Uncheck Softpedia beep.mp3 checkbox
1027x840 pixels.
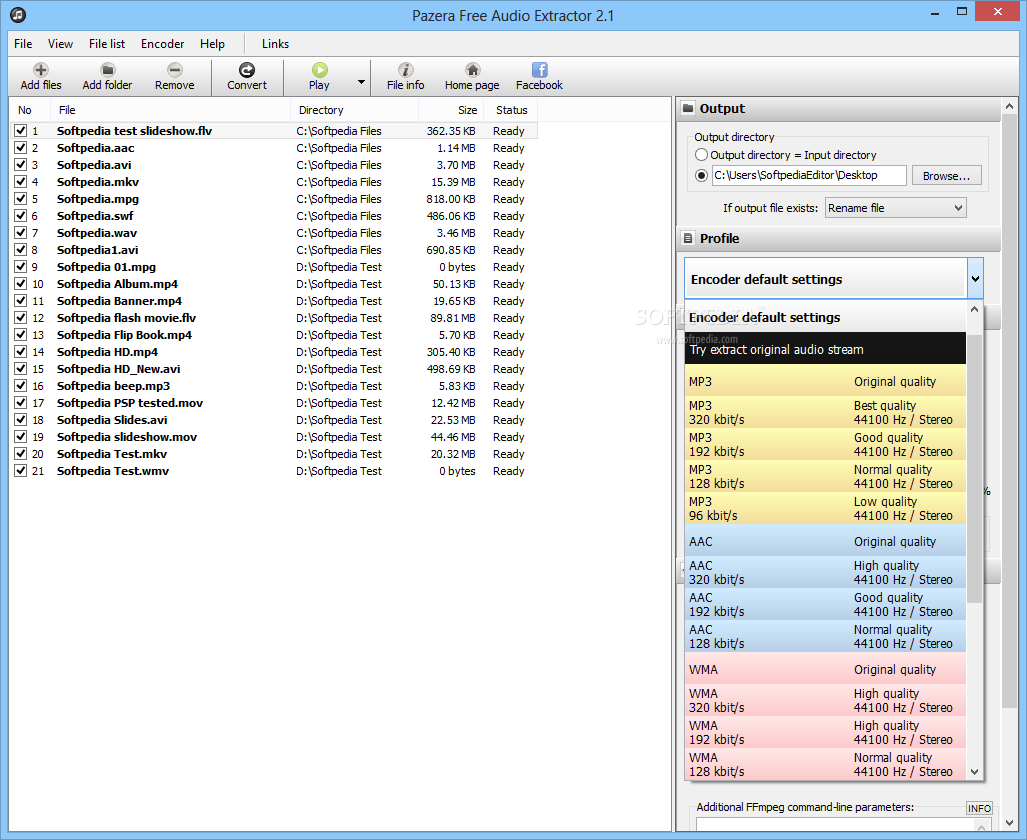[21, 386]
